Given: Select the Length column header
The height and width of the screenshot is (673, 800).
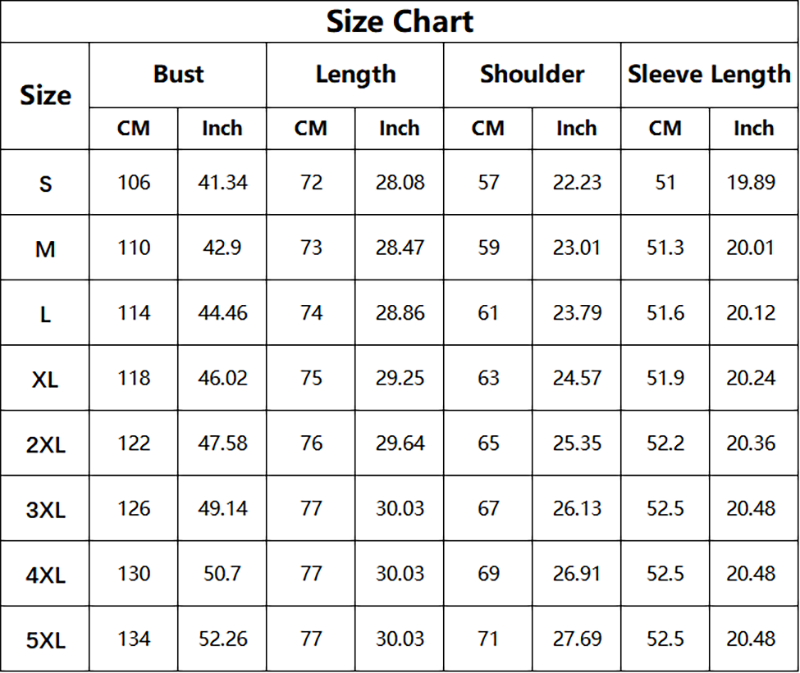Looking at the screenshot, I should (x=355, y=74).
